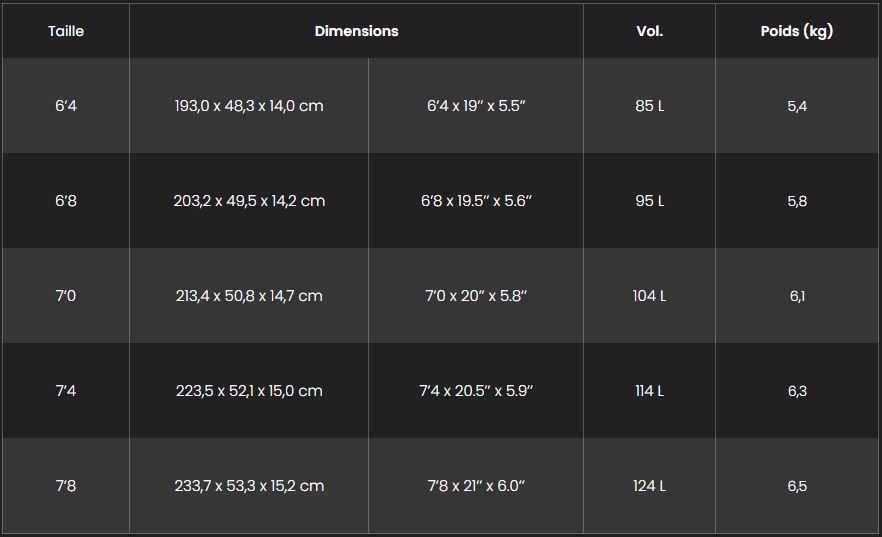Select the 6'4 size cell
The width and height of the screenshot is (882, 537).
click(x=66, y=106)
